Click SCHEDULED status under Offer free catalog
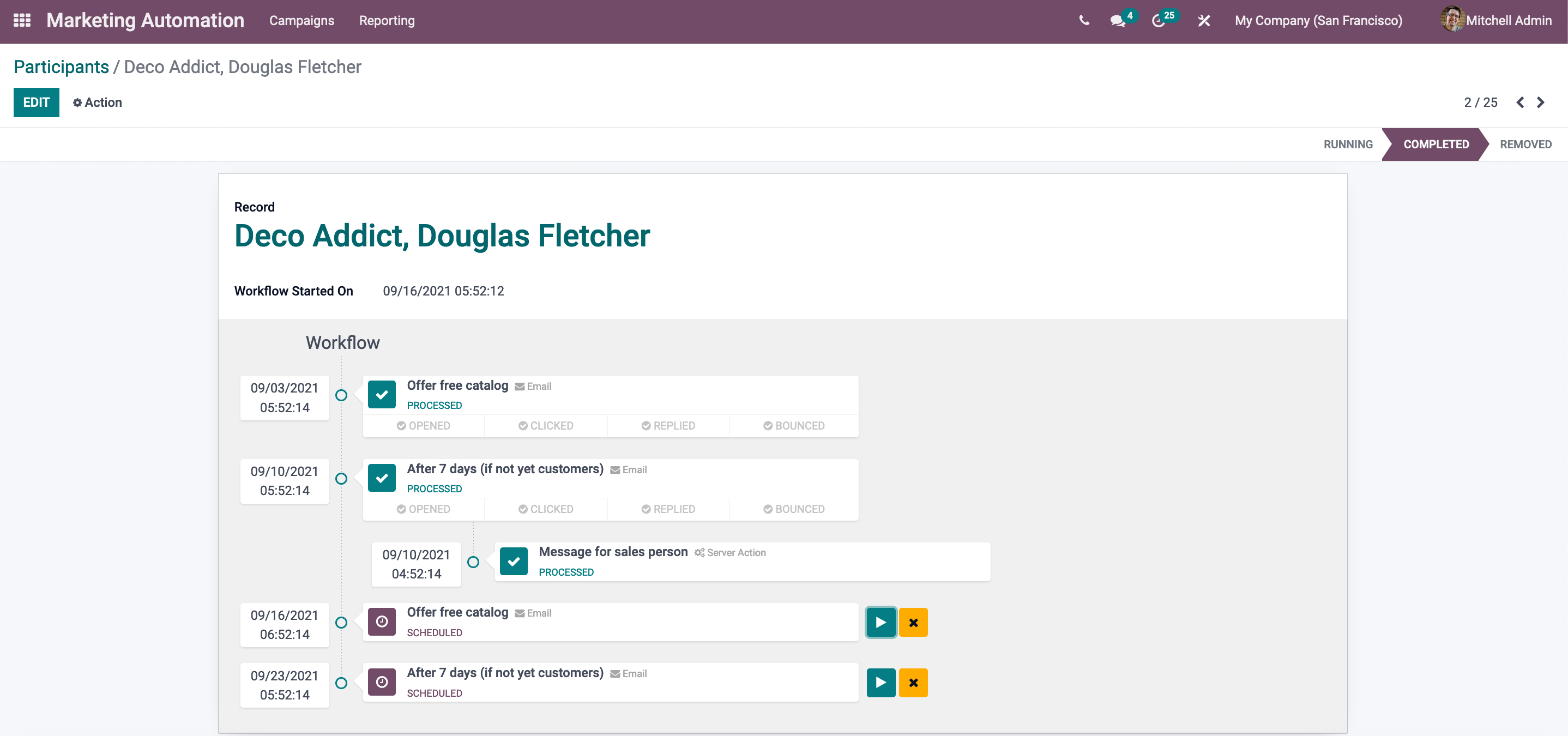Viewport: 1568px width, 736px height. tap(435, 632)
